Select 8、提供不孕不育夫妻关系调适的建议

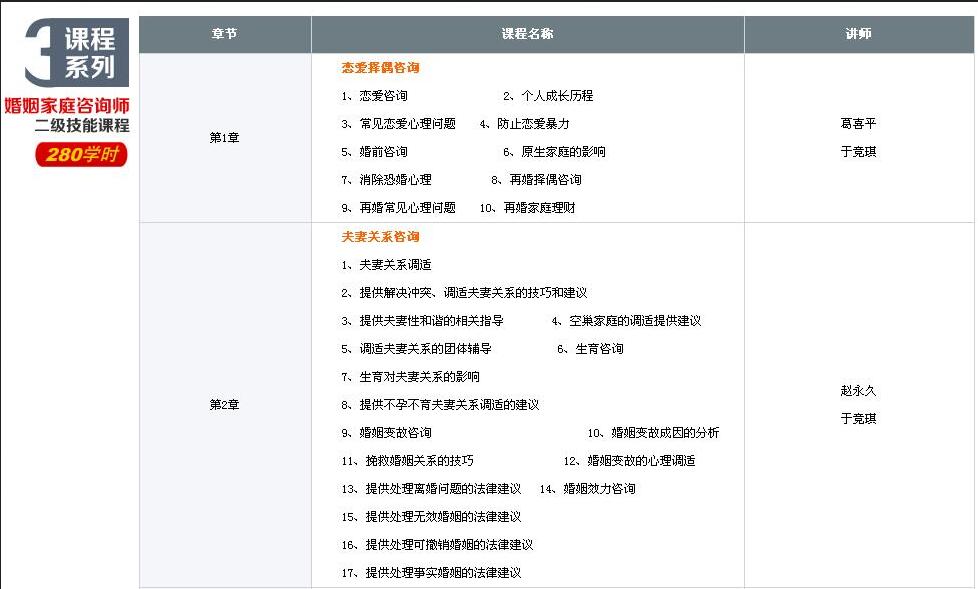440,406
